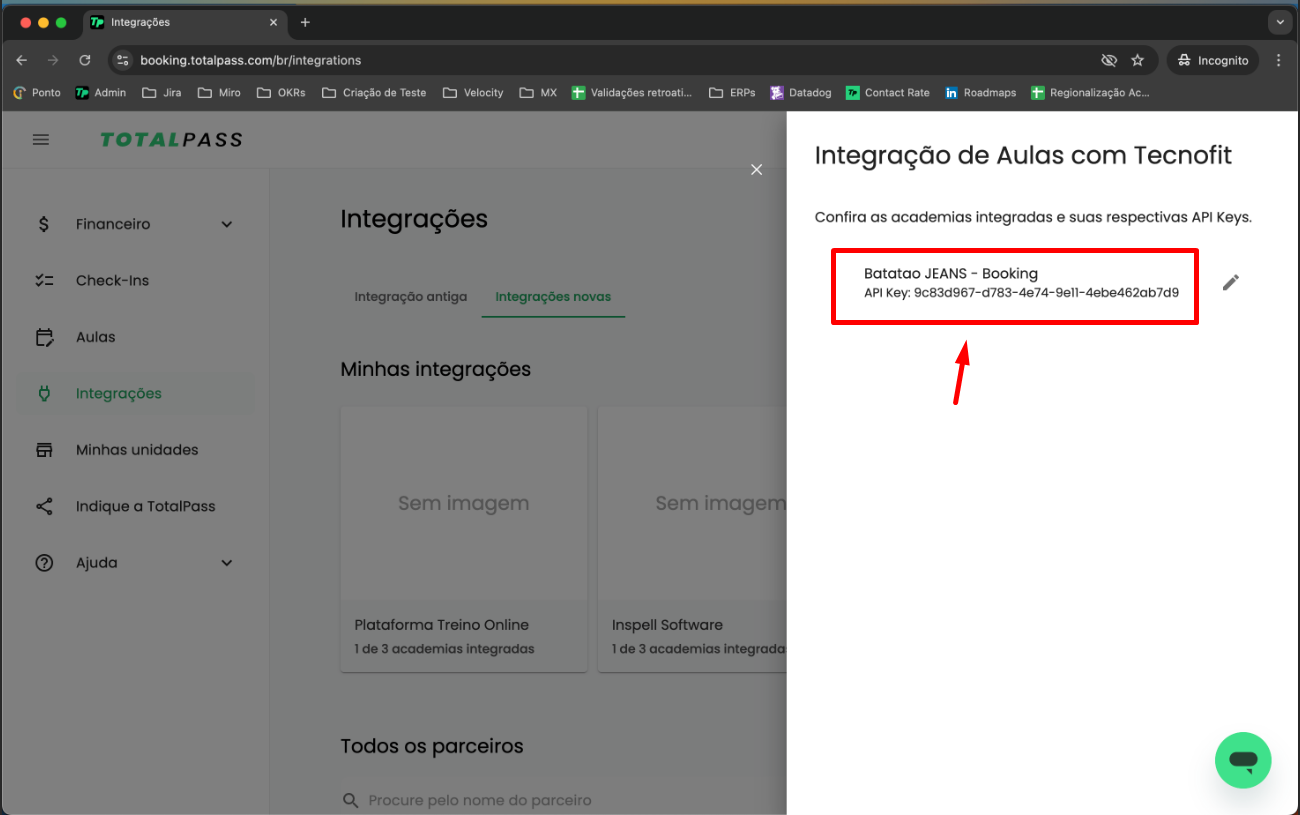This screenshot has width=1300, height=815.
Task: Open the Jira bookmarks folder
Action: point(162,92)
